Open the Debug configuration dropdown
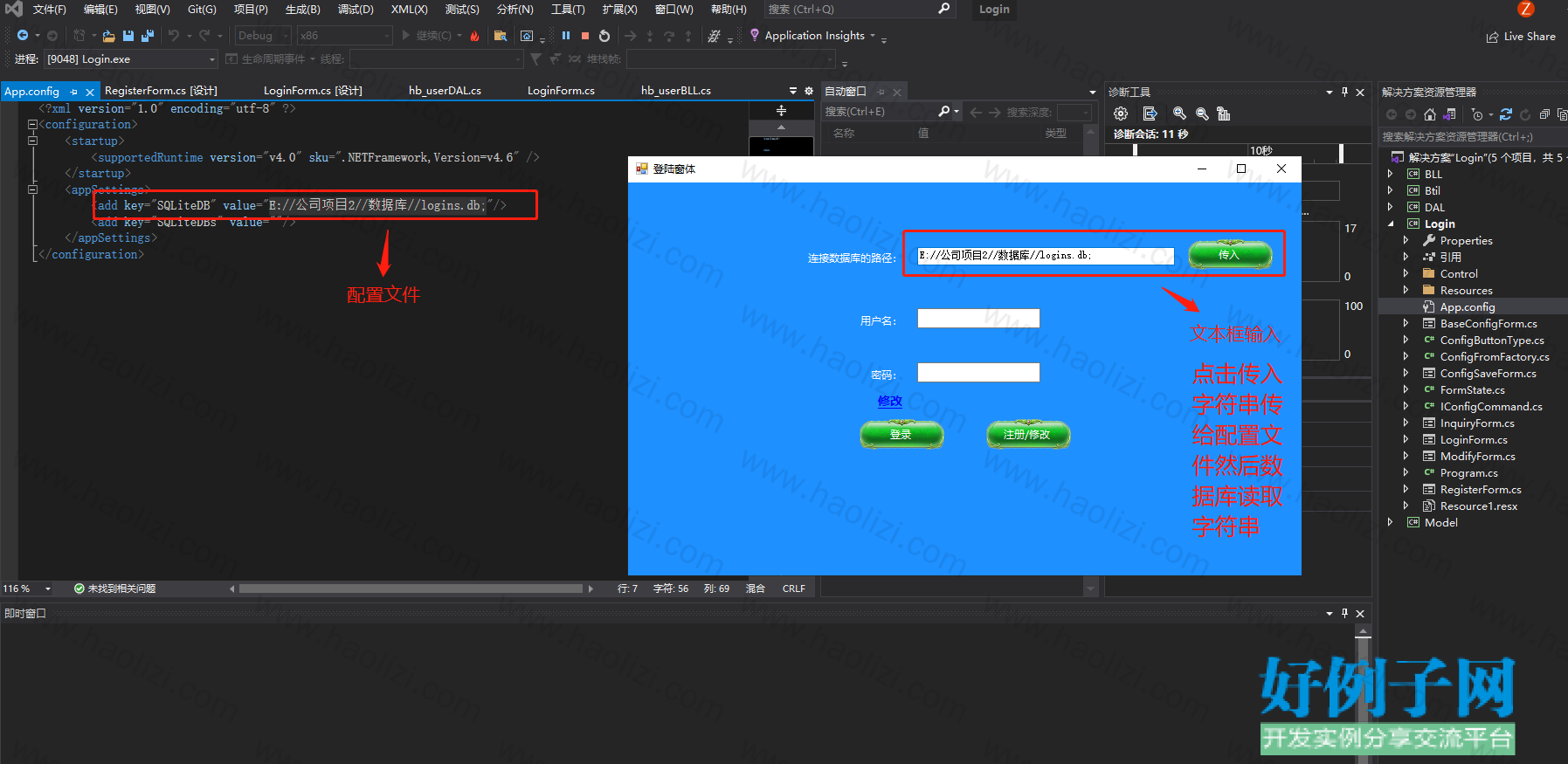1568x764 pixels. tap(263, 36)
